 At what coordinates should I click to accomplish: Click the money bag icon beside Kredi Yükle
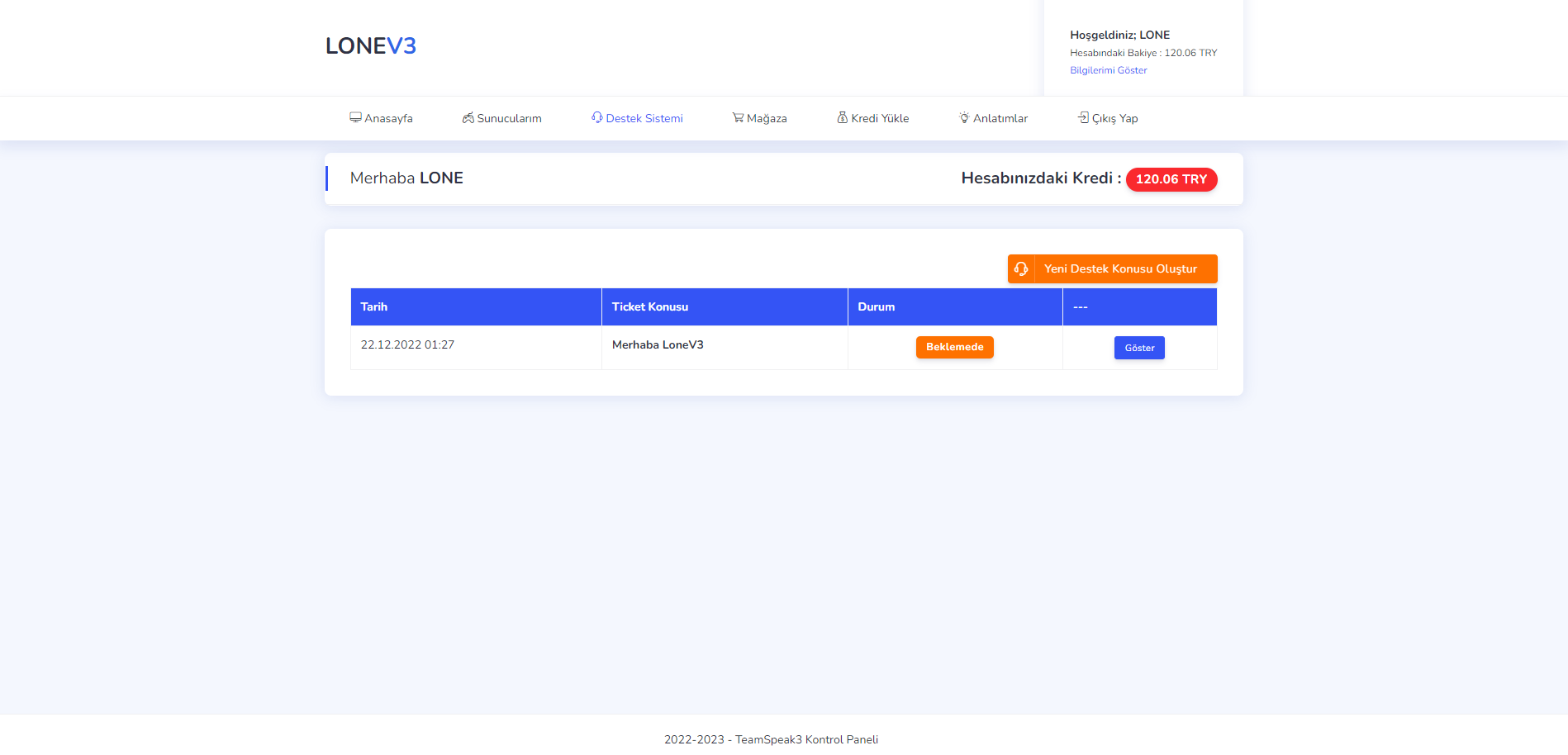(843, 117)
